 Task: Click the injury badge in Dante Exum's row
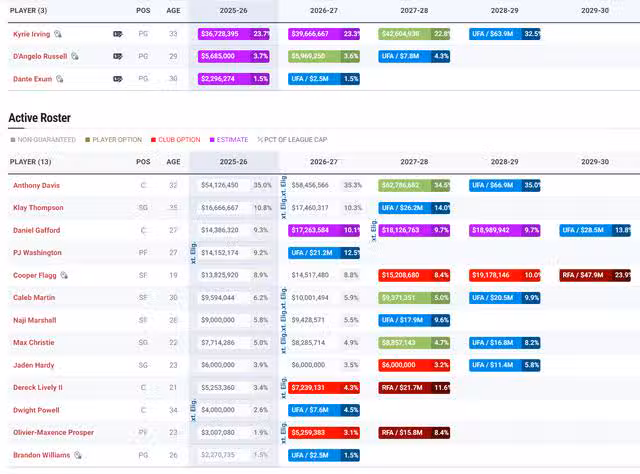pos(118,79)
